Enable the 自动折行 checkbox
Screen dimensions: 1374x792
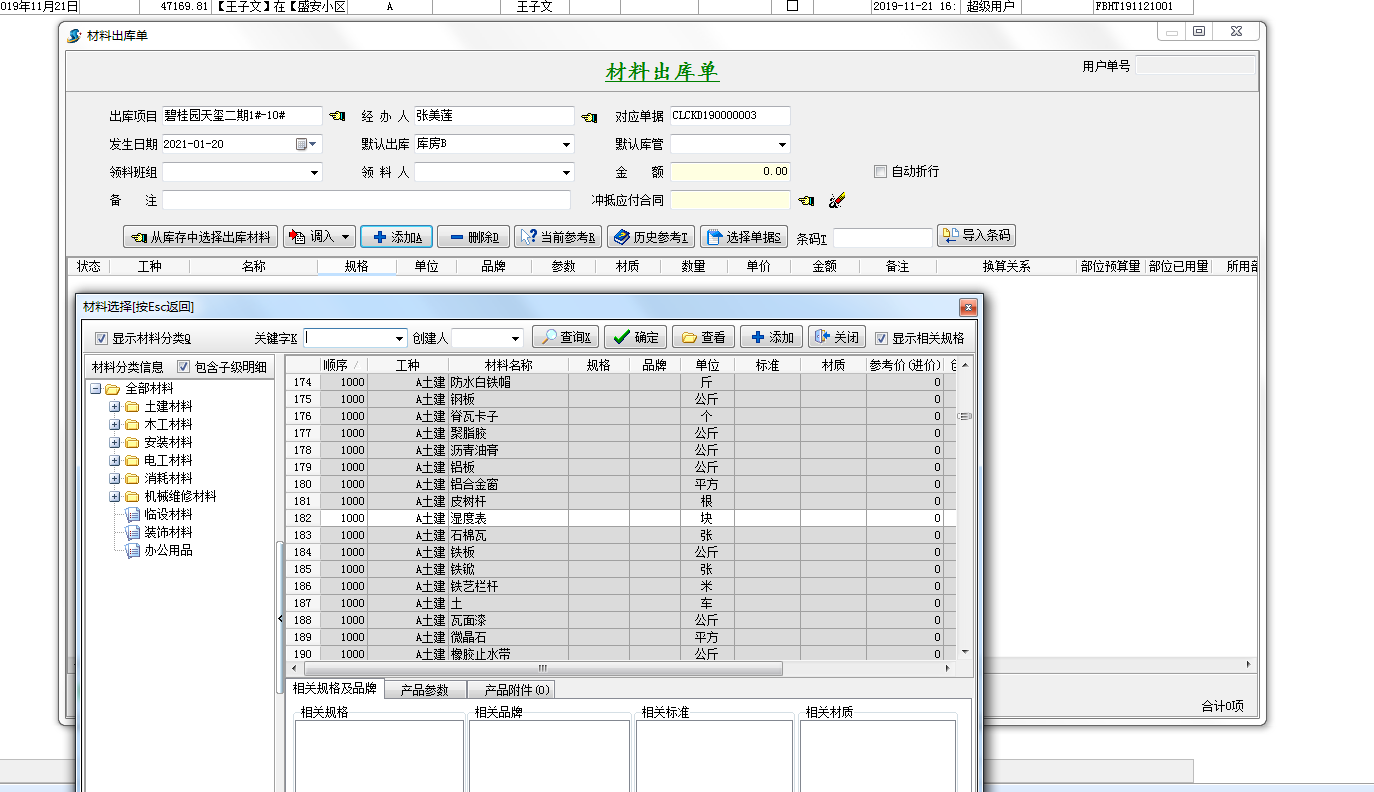point(881,171)
